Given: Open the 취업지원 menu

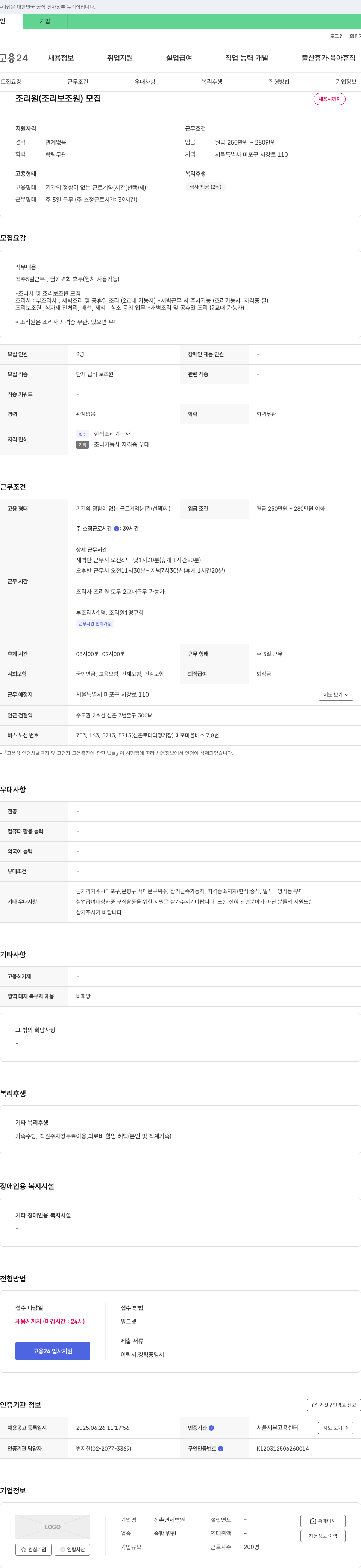Looking at the screenshot, I should pos(120,58).
